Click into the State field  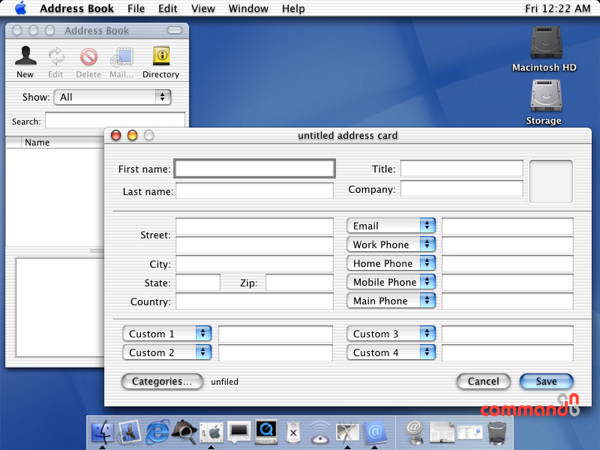click(x=198, y=283)
